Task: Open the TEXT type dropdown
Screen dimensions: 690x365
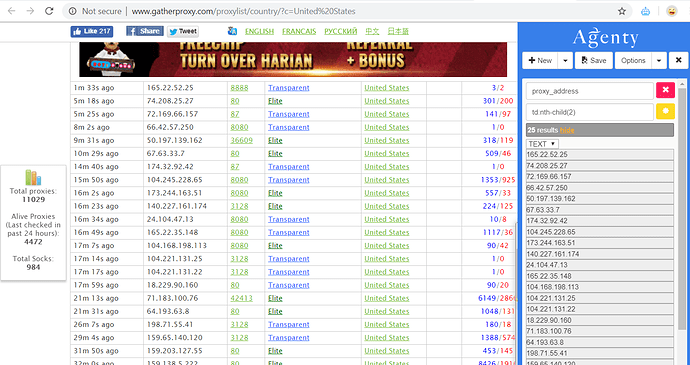Action: pyautogui.click(x=542, y=144)
